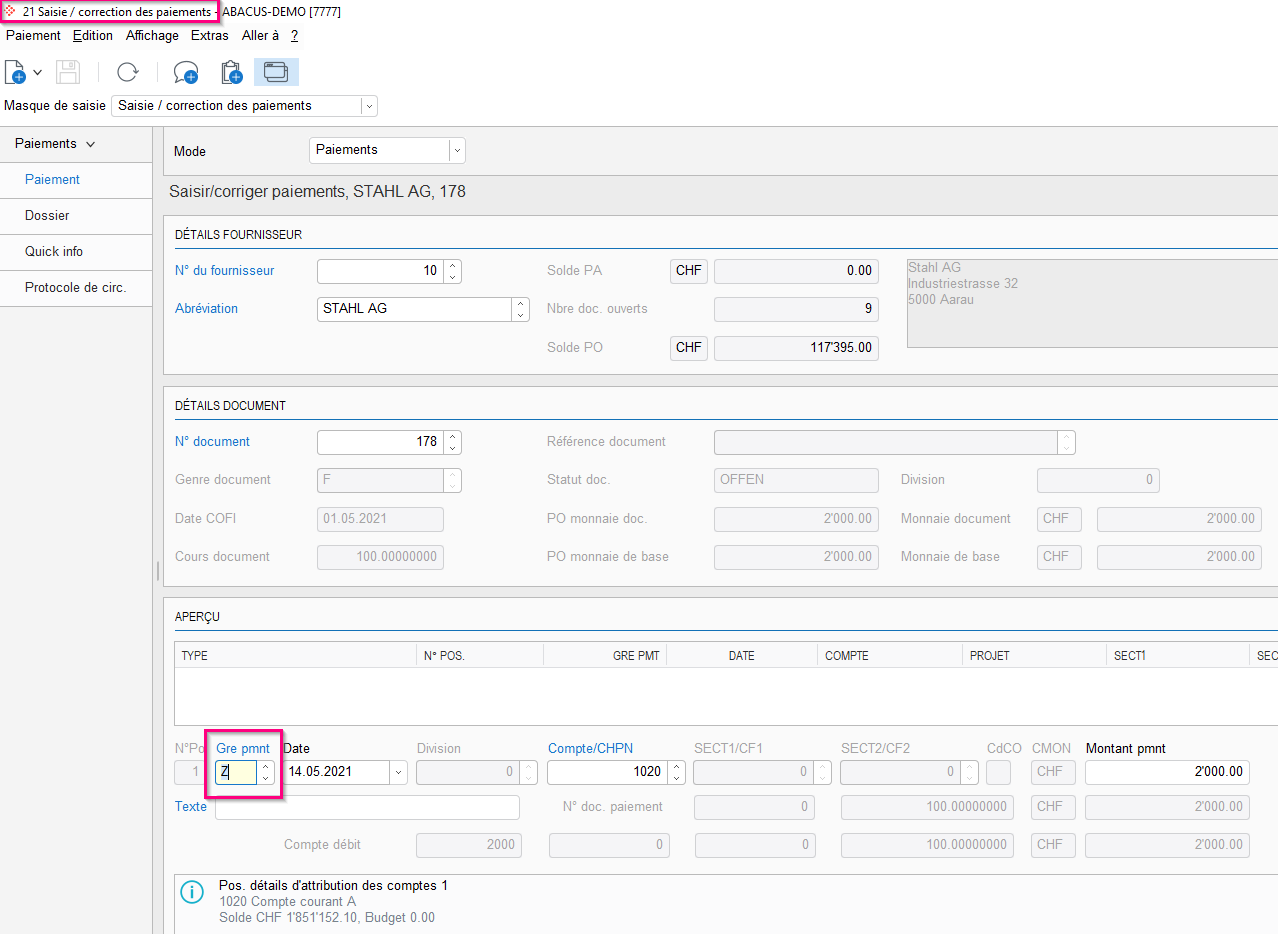
Task: Click the greyed-out save diskette icon
Action: click(x=67, y=72)
